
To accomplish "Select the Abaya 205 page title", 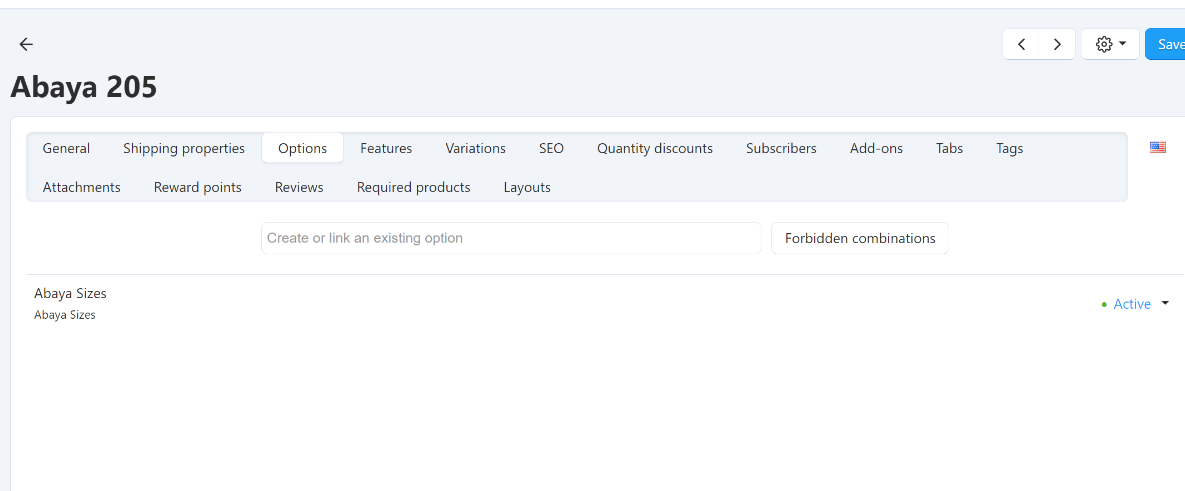I will click(83, 88).
